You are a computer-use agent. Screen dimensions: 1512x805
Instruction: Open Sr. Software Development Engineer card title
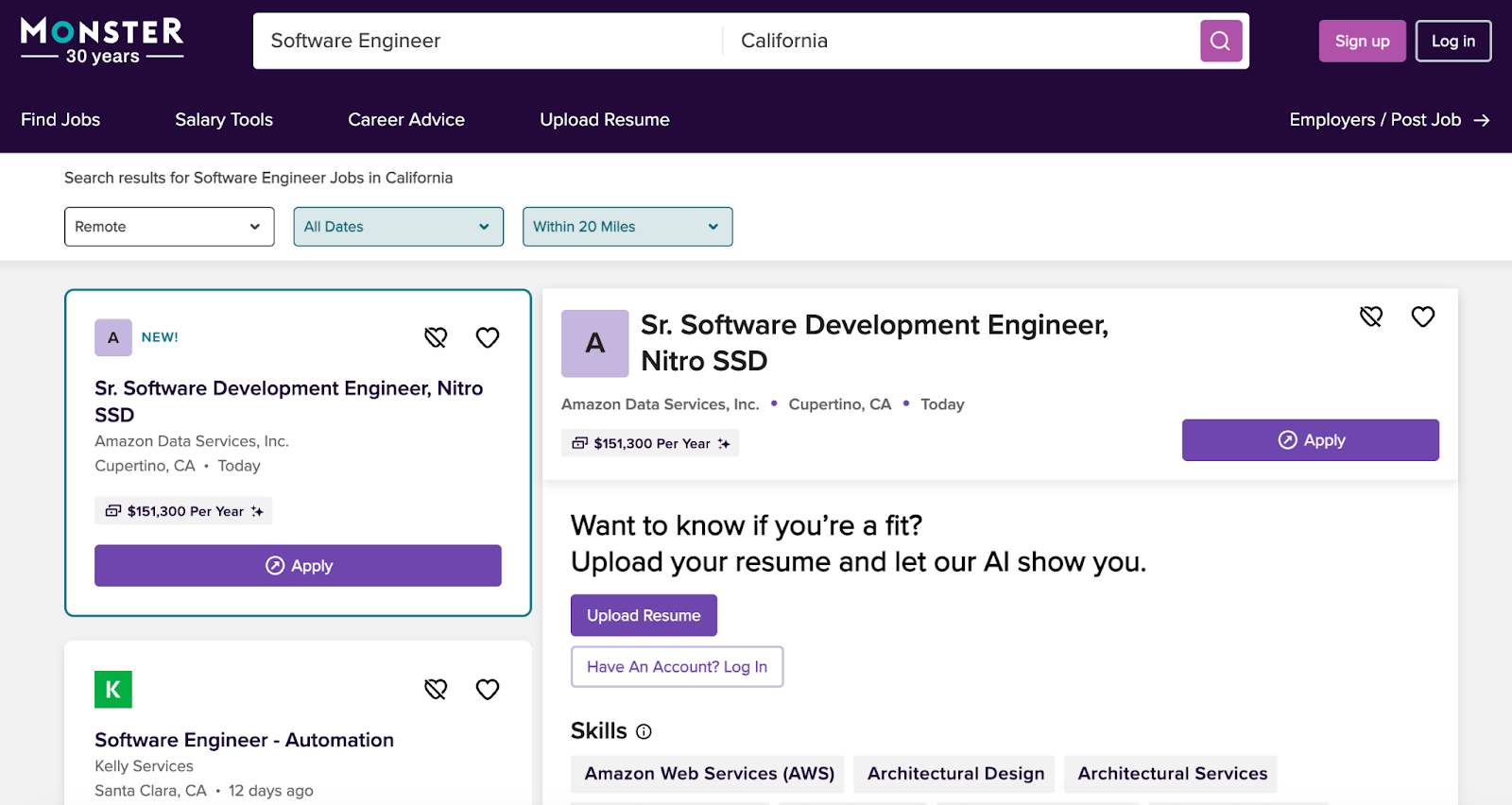289,402
